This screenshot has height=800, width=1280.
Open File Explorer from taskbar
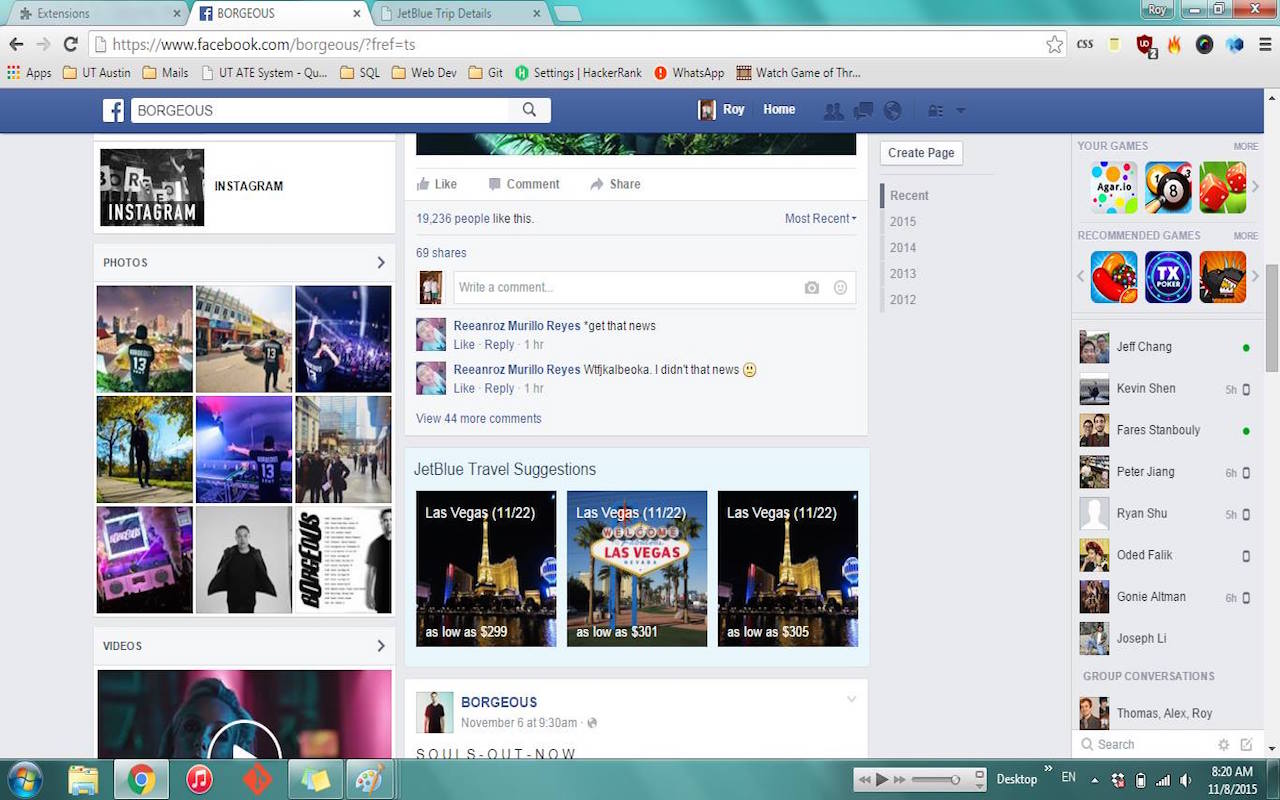pos(83,779)
